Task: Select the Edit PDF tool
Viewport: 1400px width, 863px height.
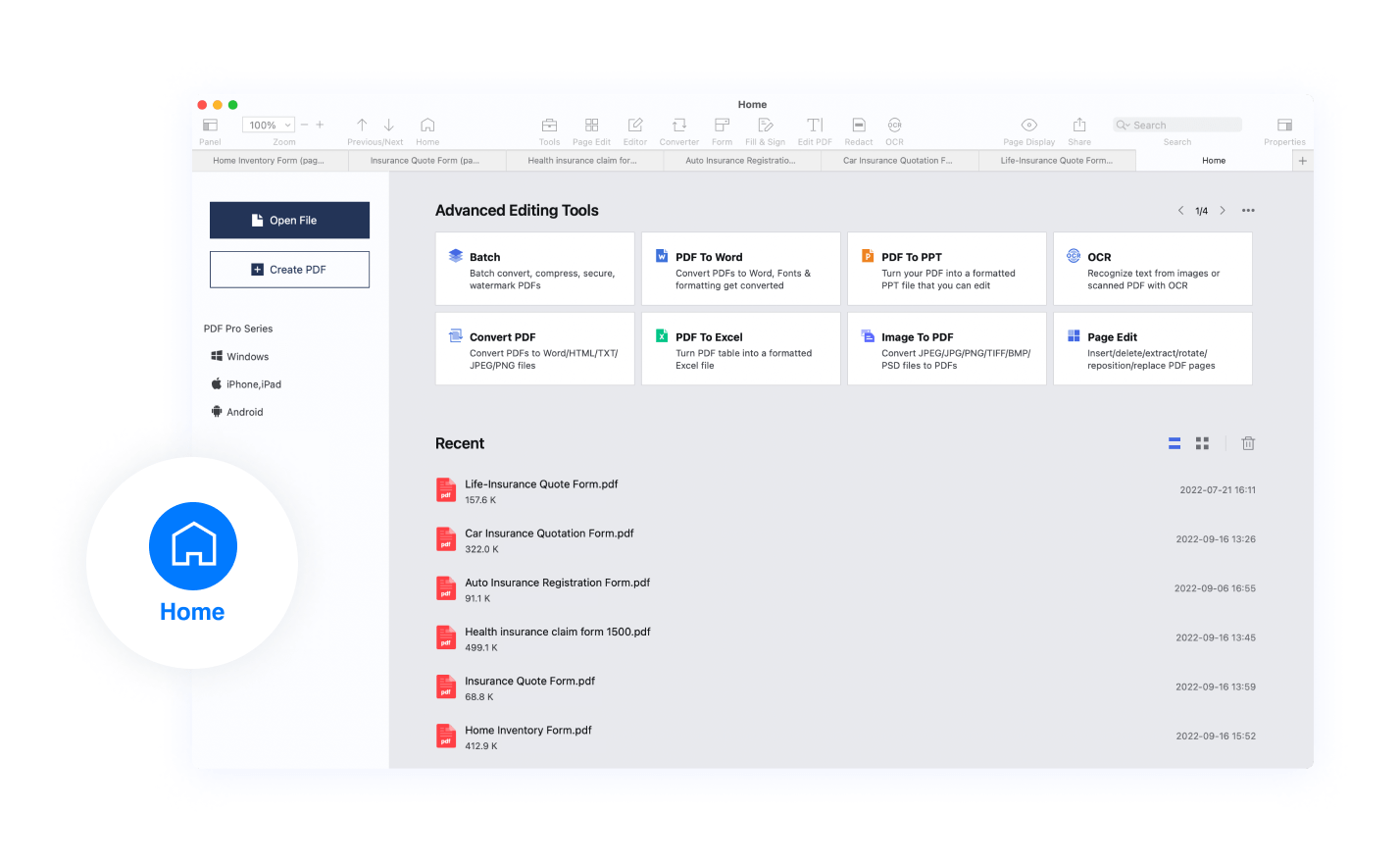Action: (815, 126)
